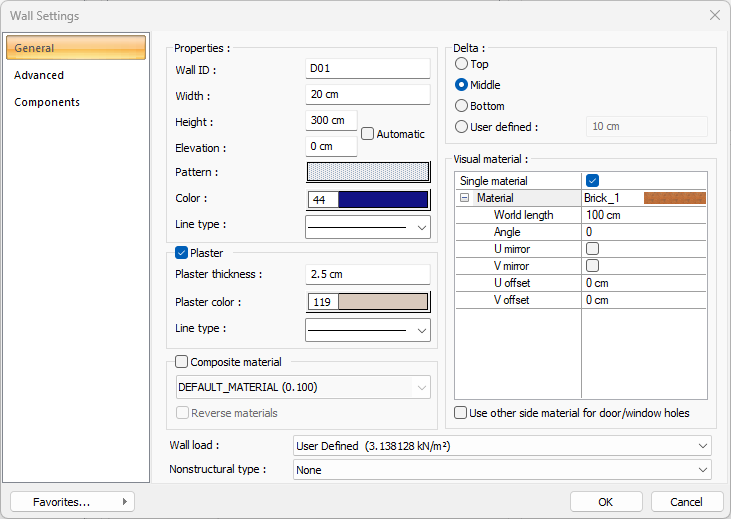Image resolution: width=731 pixels, height=519 pixels.
Task: Enable the Automatic height checkbox
Action: tap(368, 133)
